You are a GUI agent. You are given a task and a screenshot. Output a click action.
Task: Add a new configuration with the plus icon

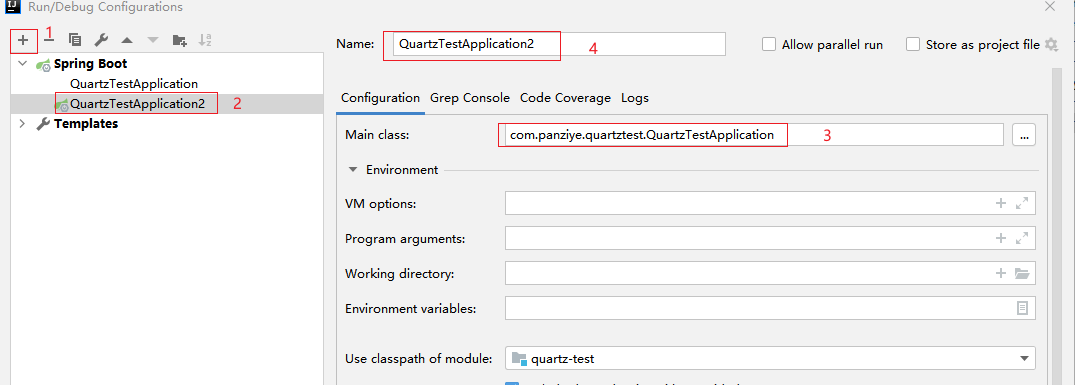click(x=23, y=40)
